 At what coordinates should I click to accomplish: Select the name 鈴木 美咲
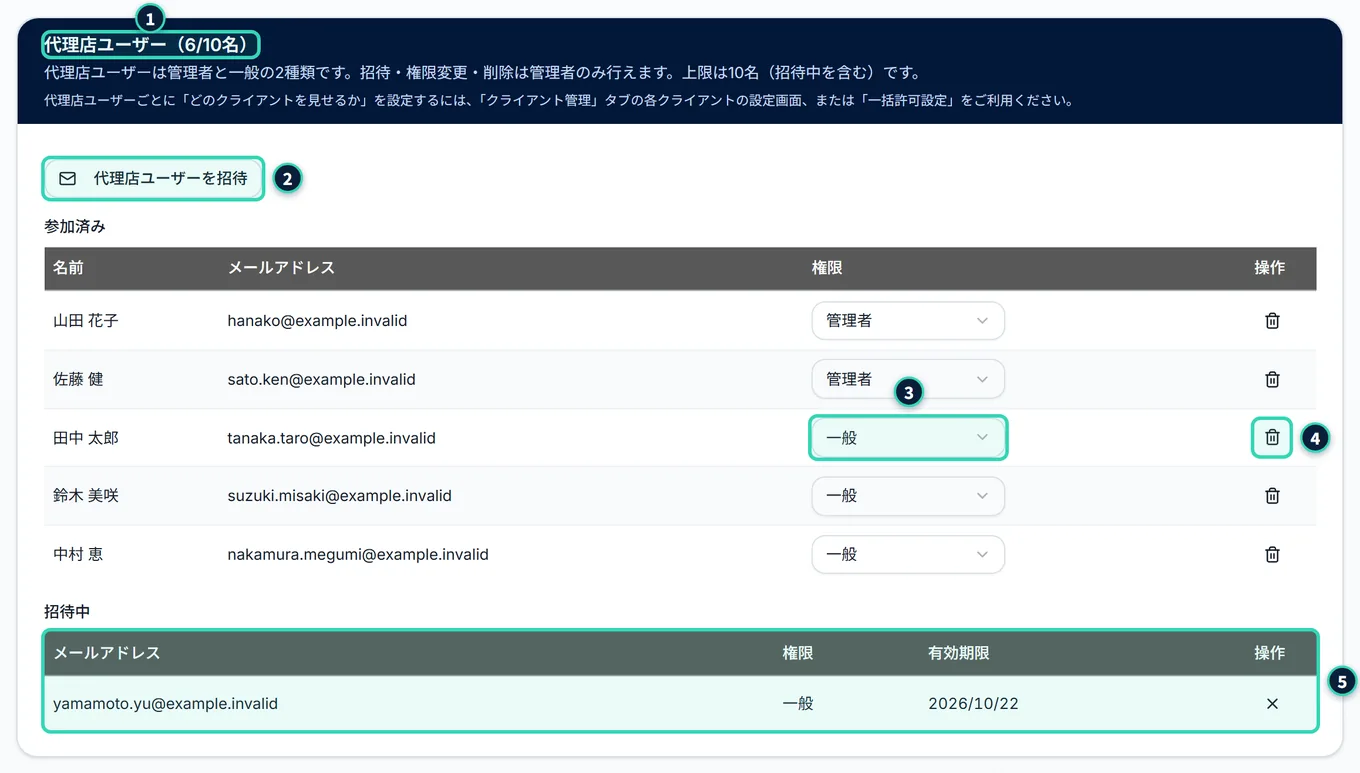pyautogui.click(x=86, y=496)
